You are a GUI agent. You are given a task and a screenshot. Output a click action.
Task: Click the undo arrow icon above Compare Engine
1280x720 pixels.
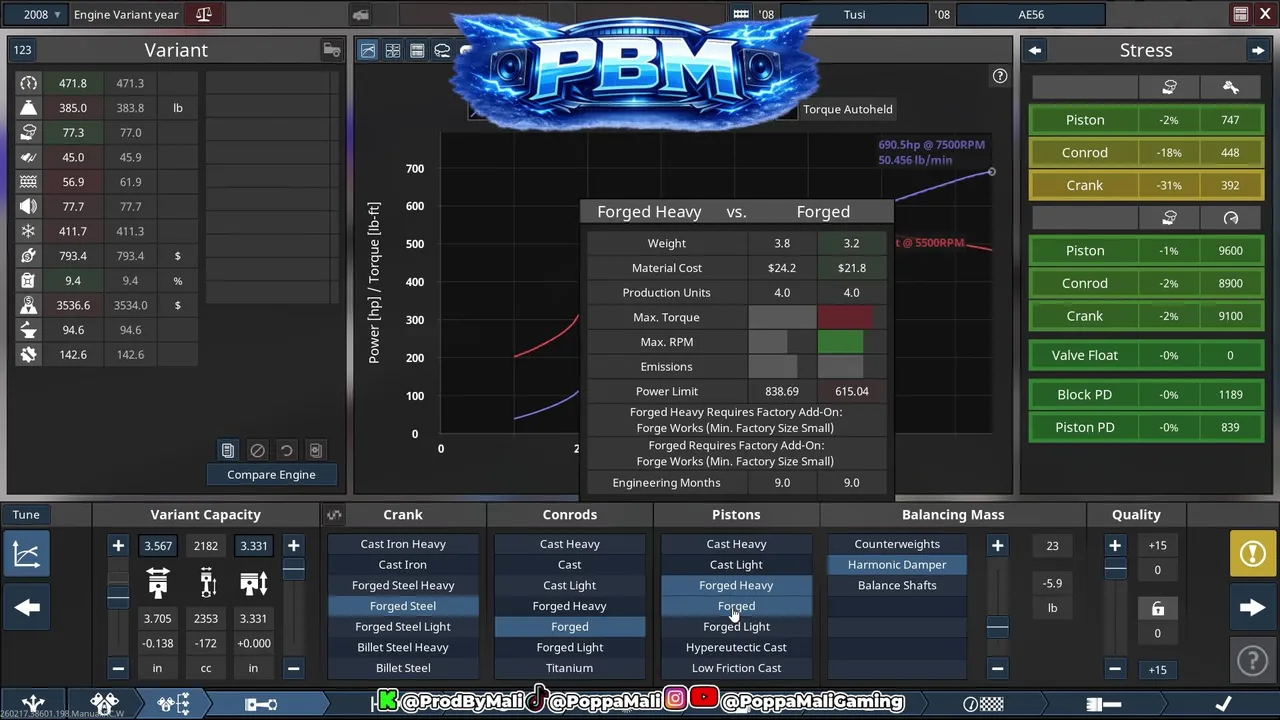[286, 451]
